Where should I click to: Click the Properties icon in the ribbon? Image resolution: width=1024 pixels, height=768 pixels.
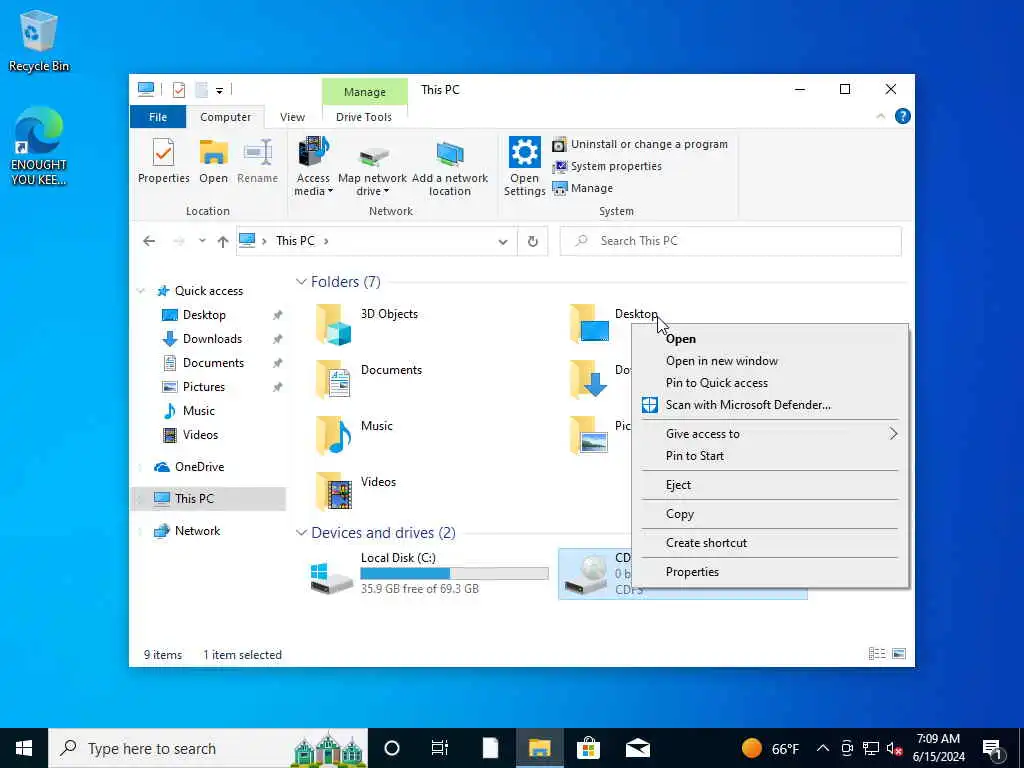point(163,161)
